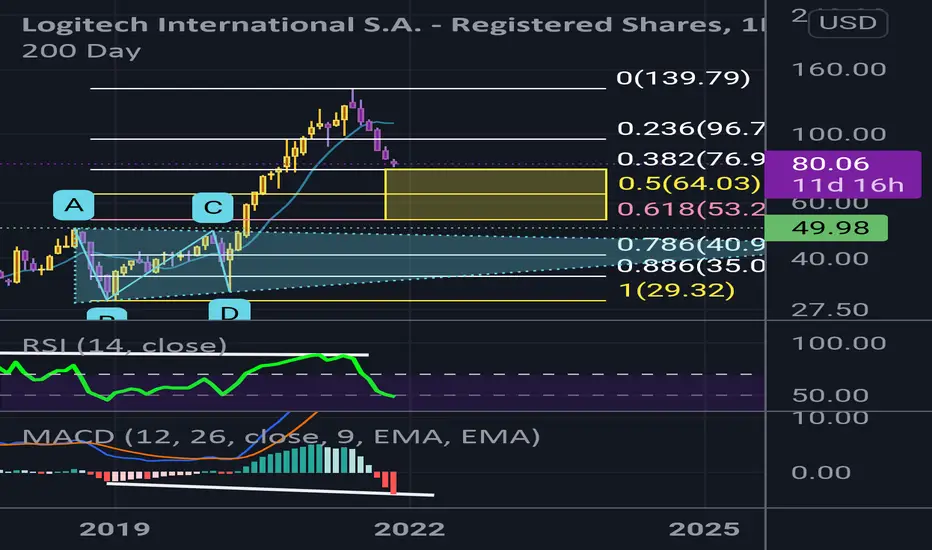This screenshot has height=550, width=932.
Task: Select the RSI (14, close) indicator label
Action: pyautogui.click(x=124, y=345)
